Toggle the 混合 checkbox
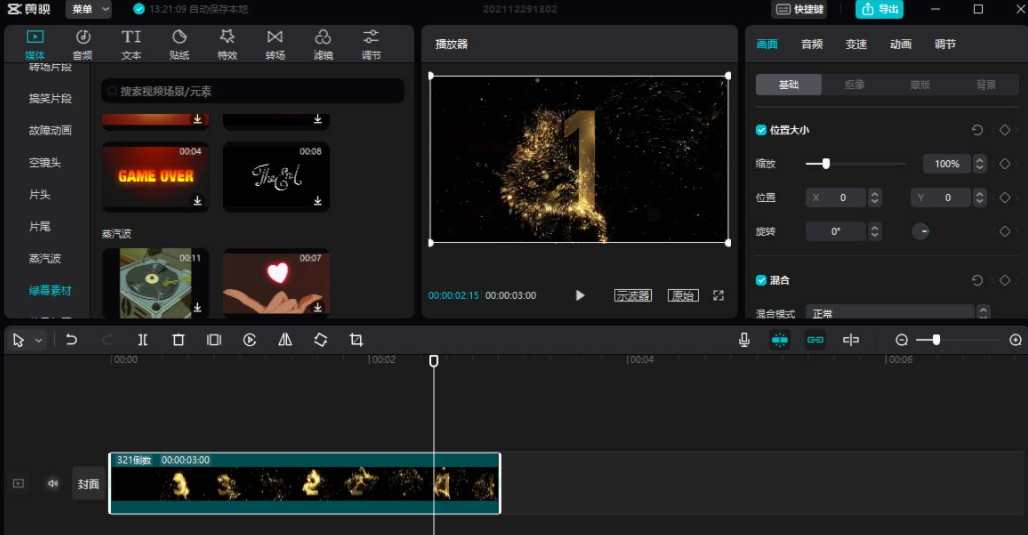The height and width of the screenshot is (535, 1028). (761, 280)
